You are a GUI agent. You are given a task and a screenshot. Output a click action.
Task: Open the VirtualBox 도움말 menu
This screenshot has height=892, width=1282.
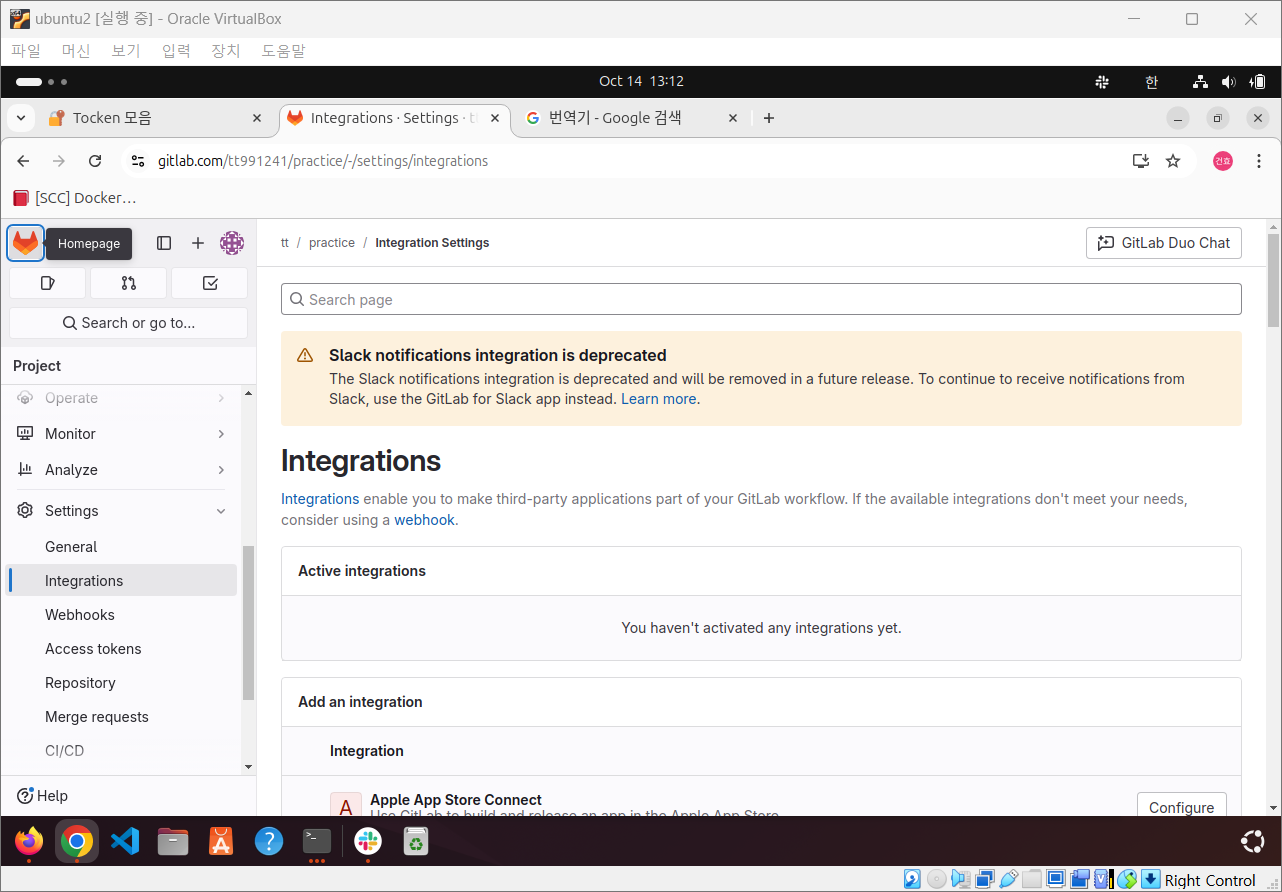[x=284, y=51]
